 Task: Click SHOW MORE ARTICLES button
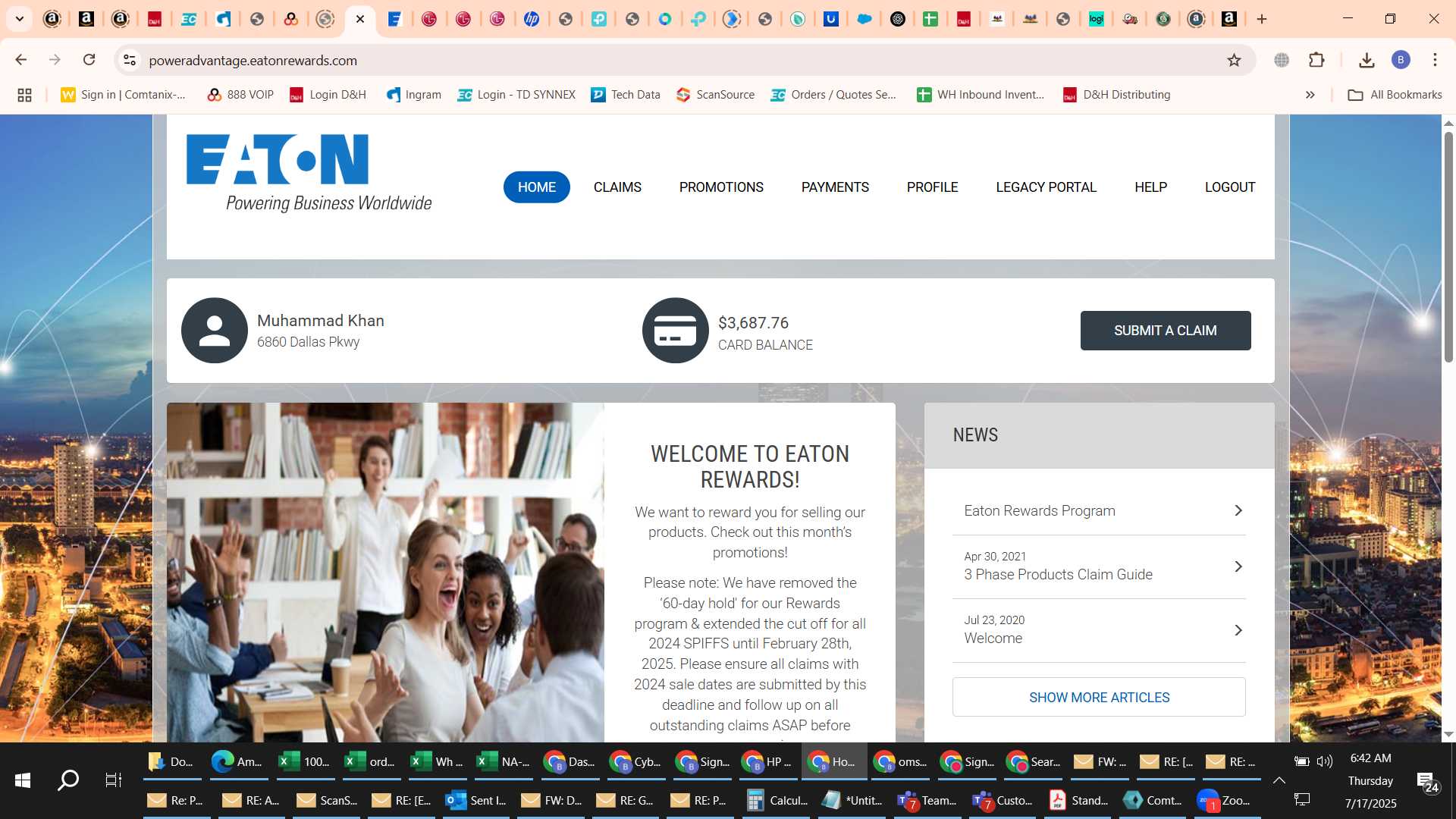coord(1099,697)
